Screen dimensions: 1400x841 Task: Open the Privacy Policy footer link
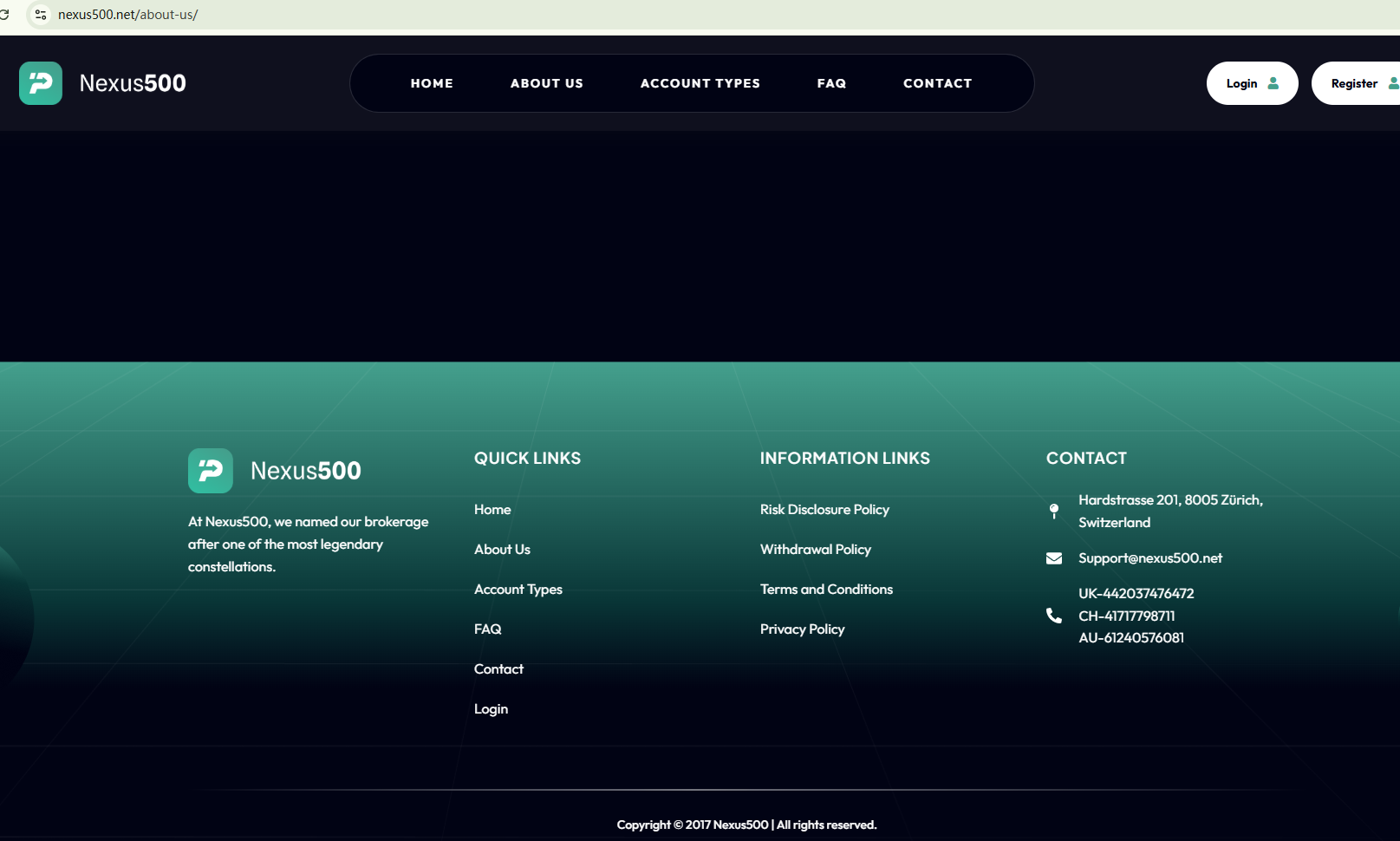802,629
